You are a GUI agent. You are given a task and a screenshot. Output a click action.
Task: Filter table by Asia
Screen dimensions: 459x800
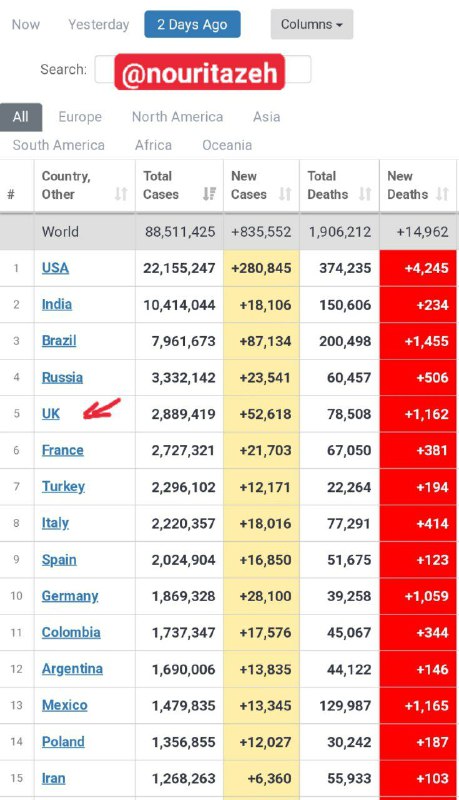pos(267,117)
